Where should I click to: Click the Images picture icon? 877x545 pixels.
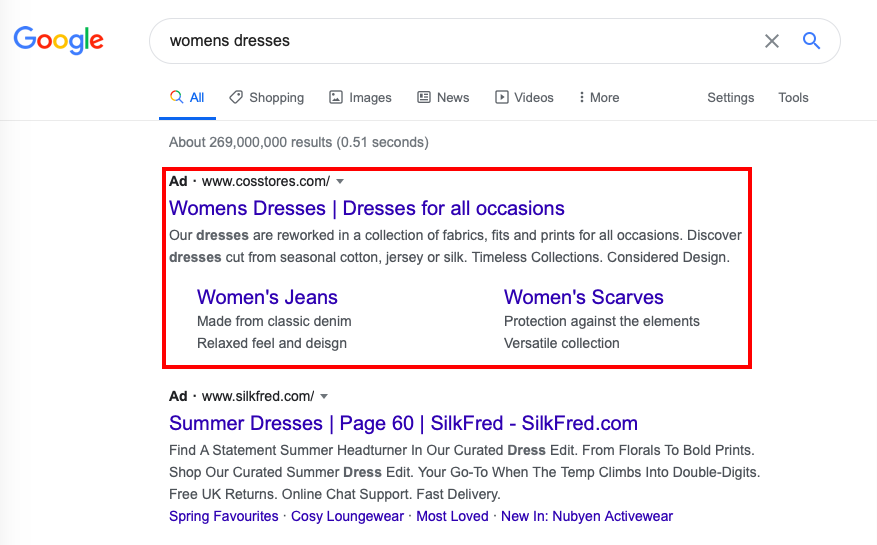click(336, 97)
